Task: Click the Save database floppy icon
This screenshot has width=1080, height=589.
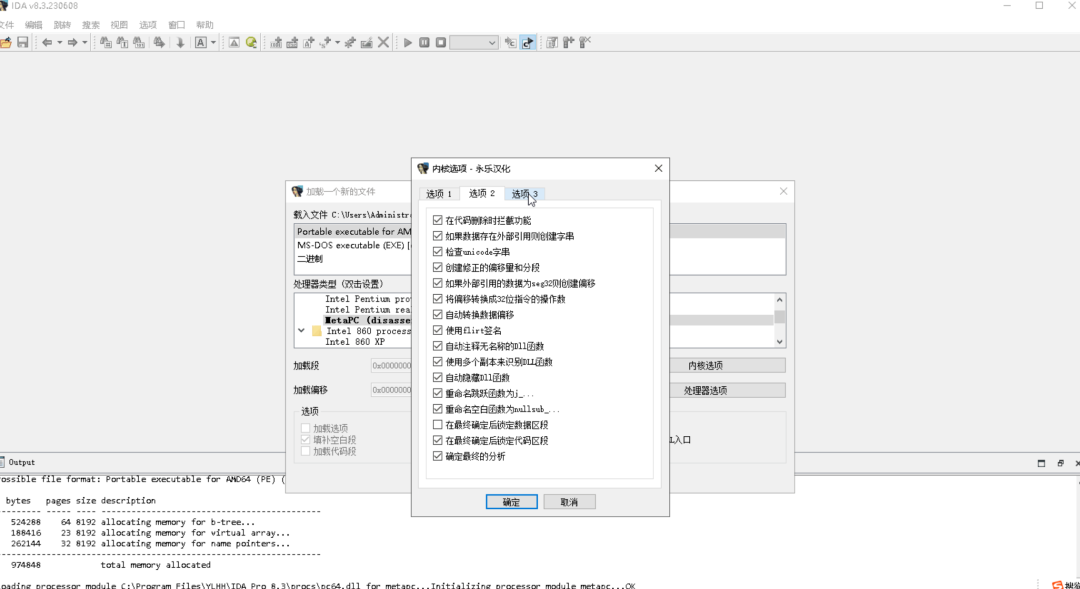Action: (x=23, y=43)
